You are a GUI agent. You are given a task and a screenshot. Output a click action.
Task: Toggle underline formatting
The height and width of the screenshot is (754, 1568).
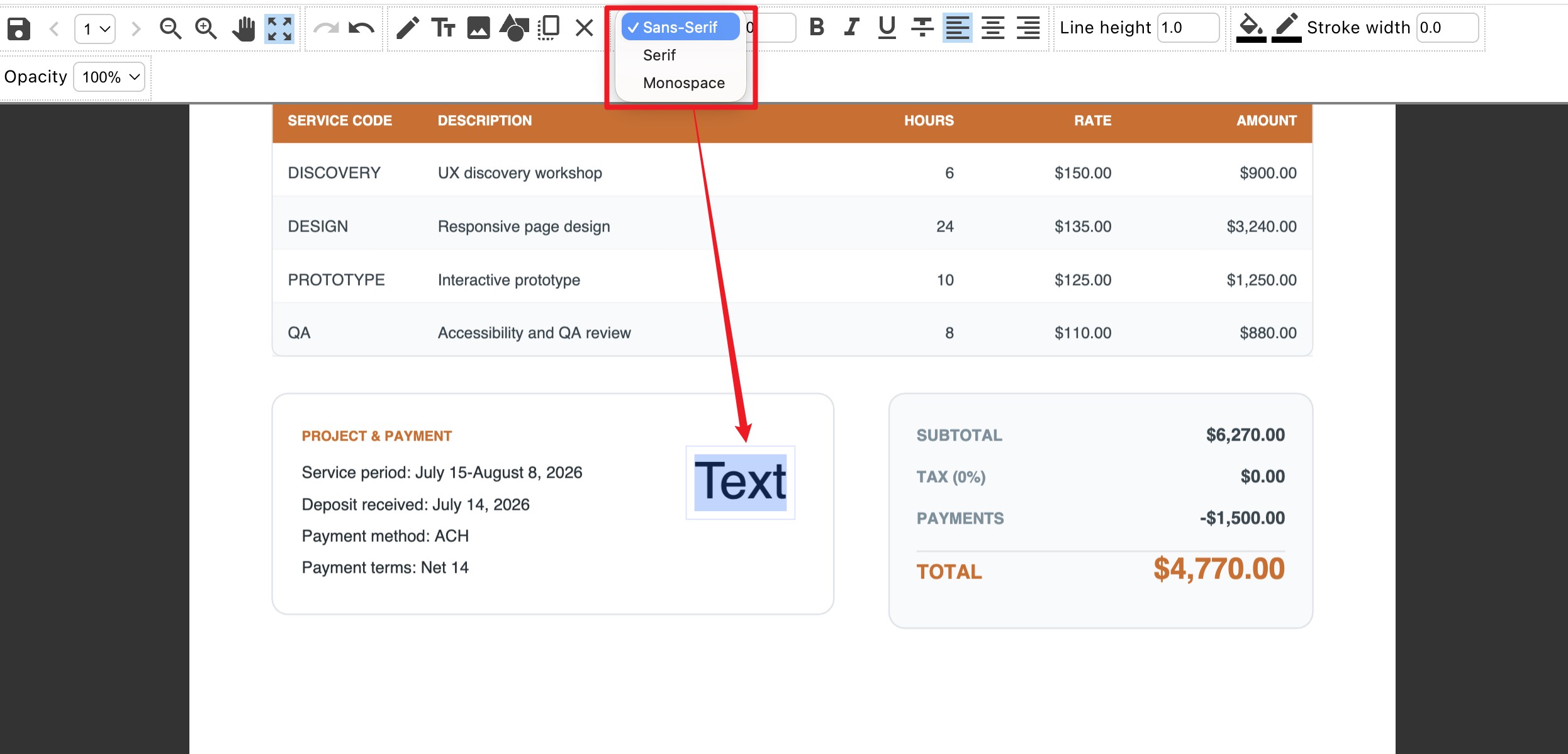click(887, 27)
